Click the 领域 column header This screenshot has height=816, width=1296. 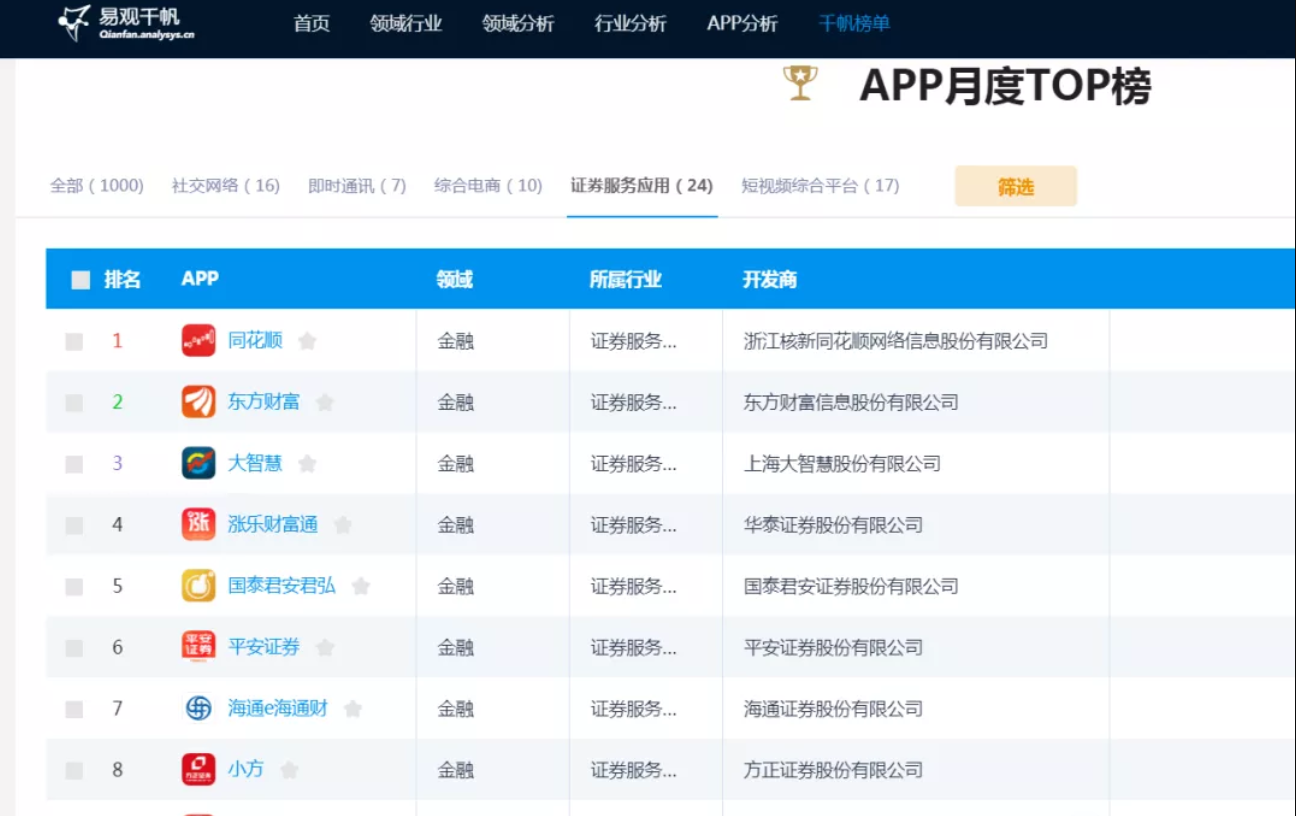[x=454, y=280]
